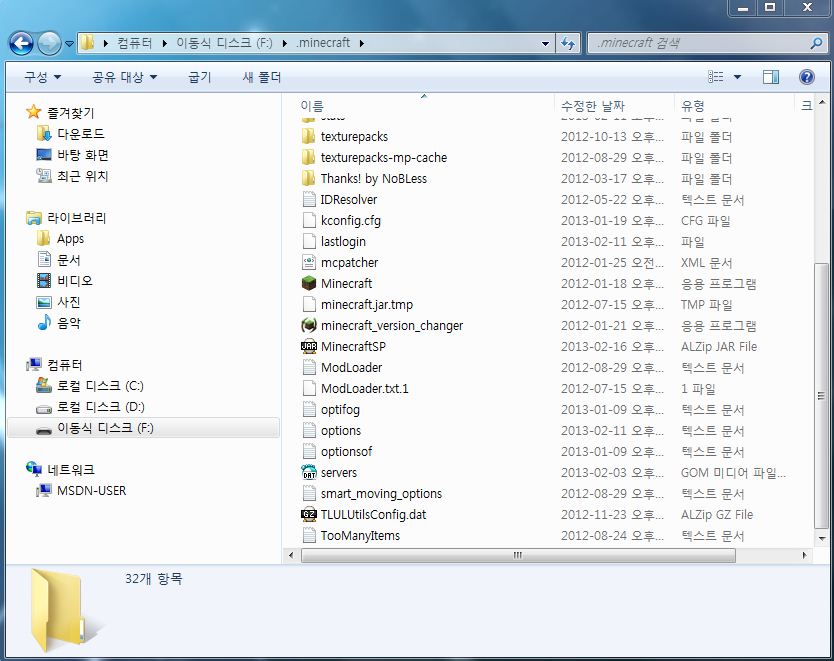
Task: Click the horizontal scrollbar thumb
Action: (x=518, y=555)
